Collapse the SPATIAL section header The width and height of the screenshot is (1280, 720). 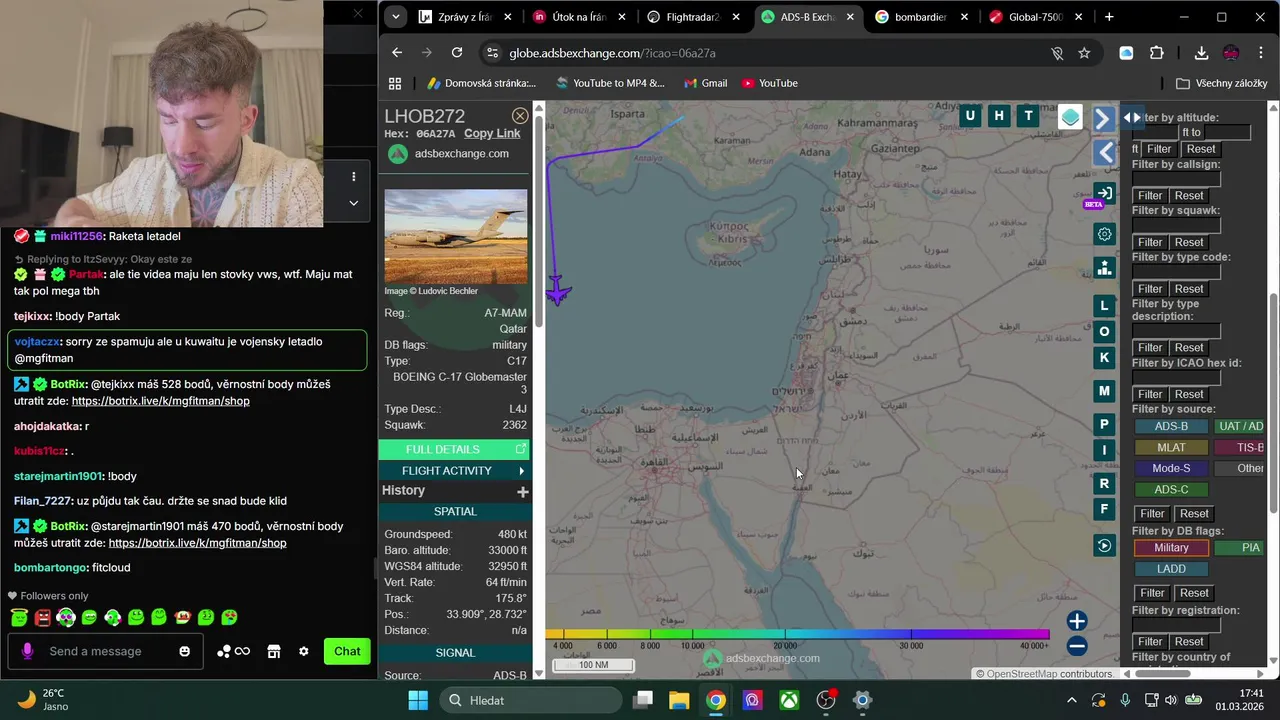(455, 511)
